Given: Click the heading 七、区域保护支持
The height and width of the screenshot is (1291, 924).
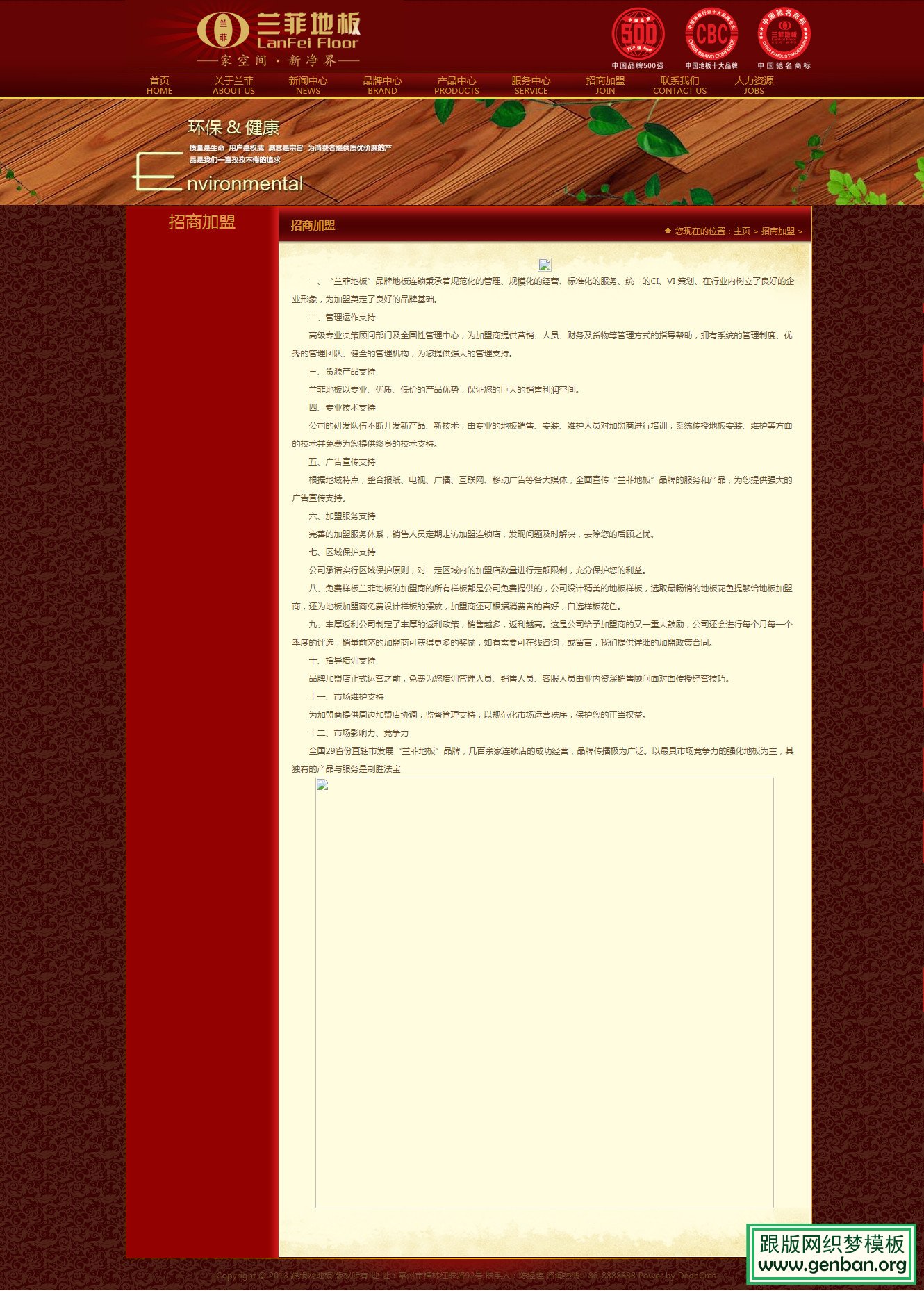Looking at the screenshot, I should click(x=343, y=552).
